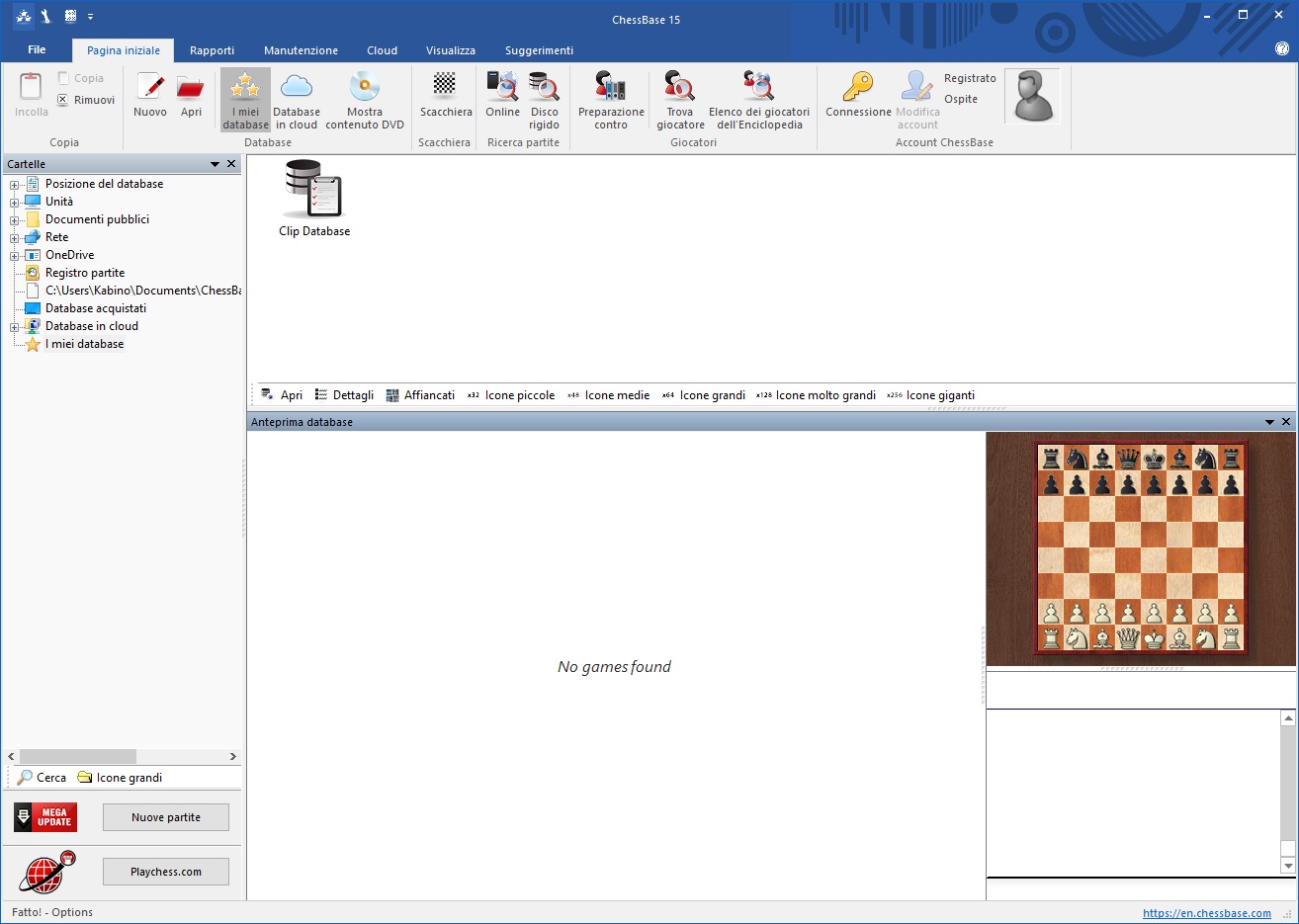Viewport: 1299px width, 924px height.
Task: Open Anteprima database panel dropdown arrow
Action: [1269, 422]
